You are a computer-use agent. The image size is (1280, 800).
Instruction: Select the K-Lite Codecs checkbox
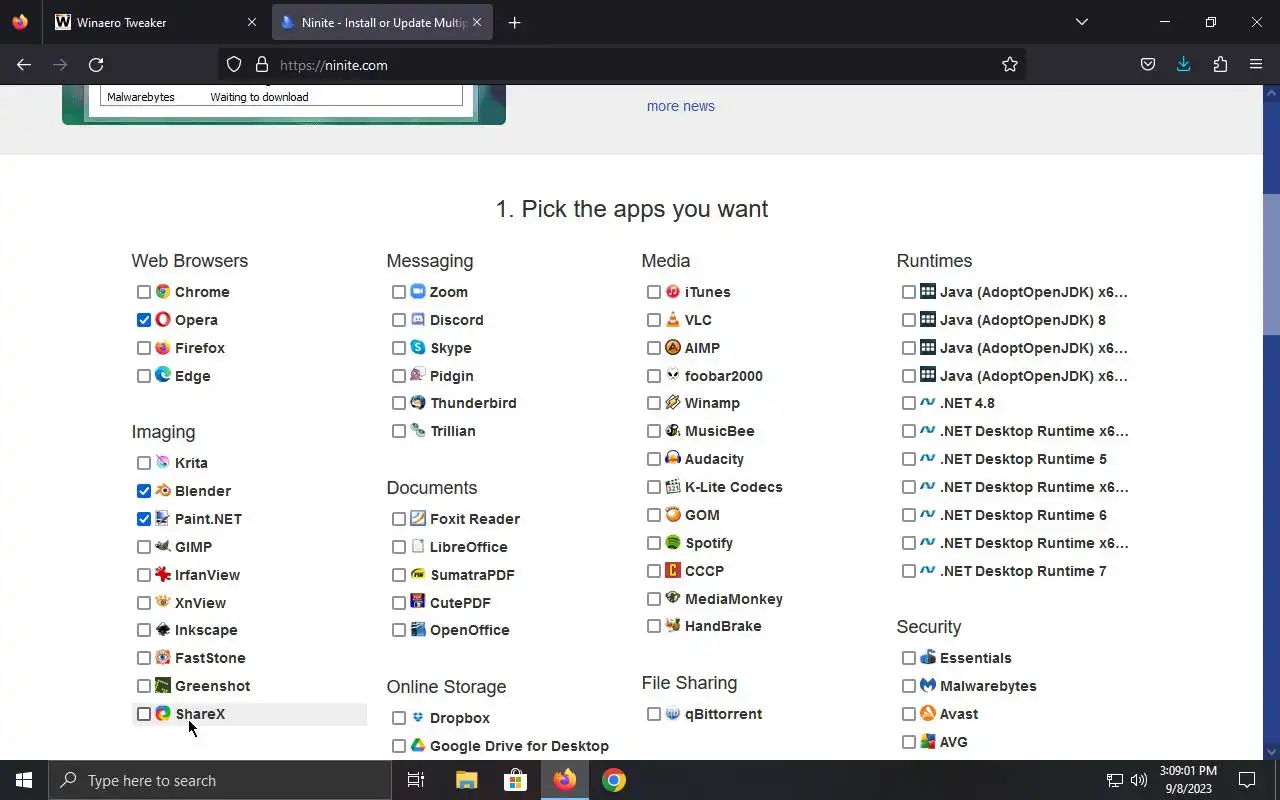point(654,487)
